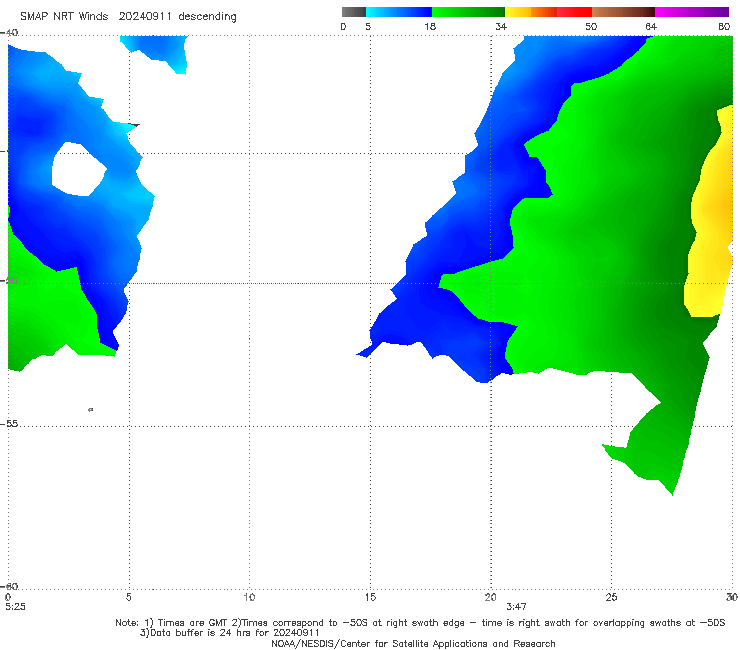This screenshot has height=650, width=740.
Task: Click the '-60' latitude axis label
Action: (x=9, y=586)
